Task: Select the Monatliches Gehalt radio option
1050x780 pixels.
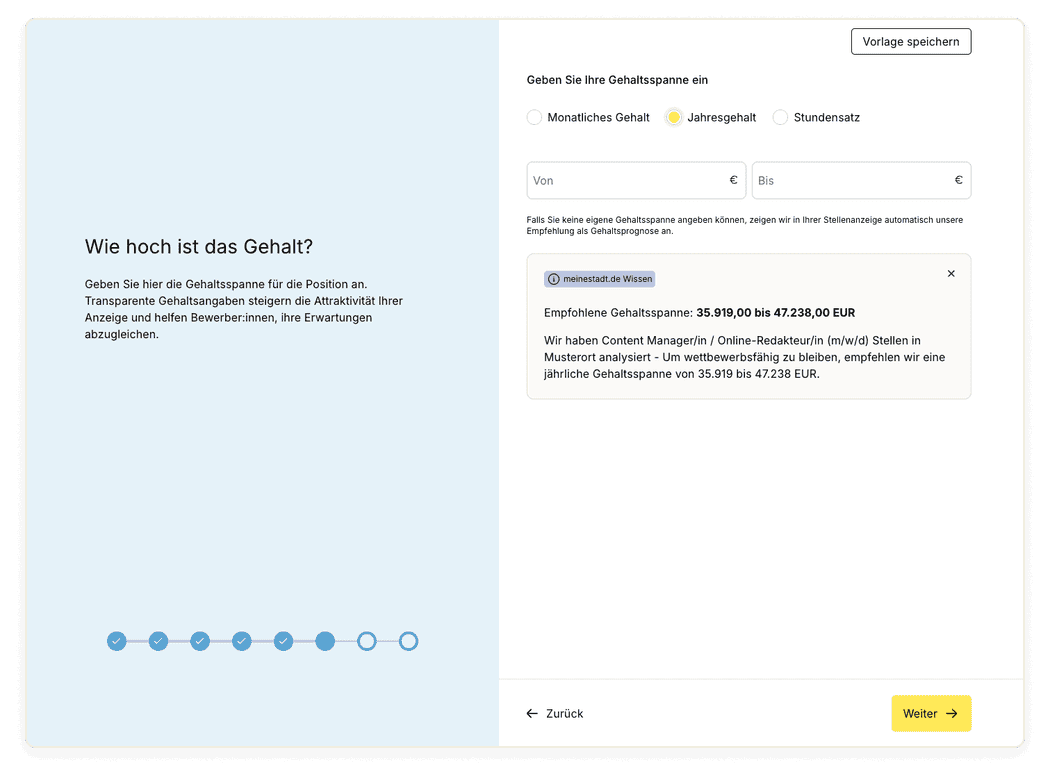Action: (534, 117)
